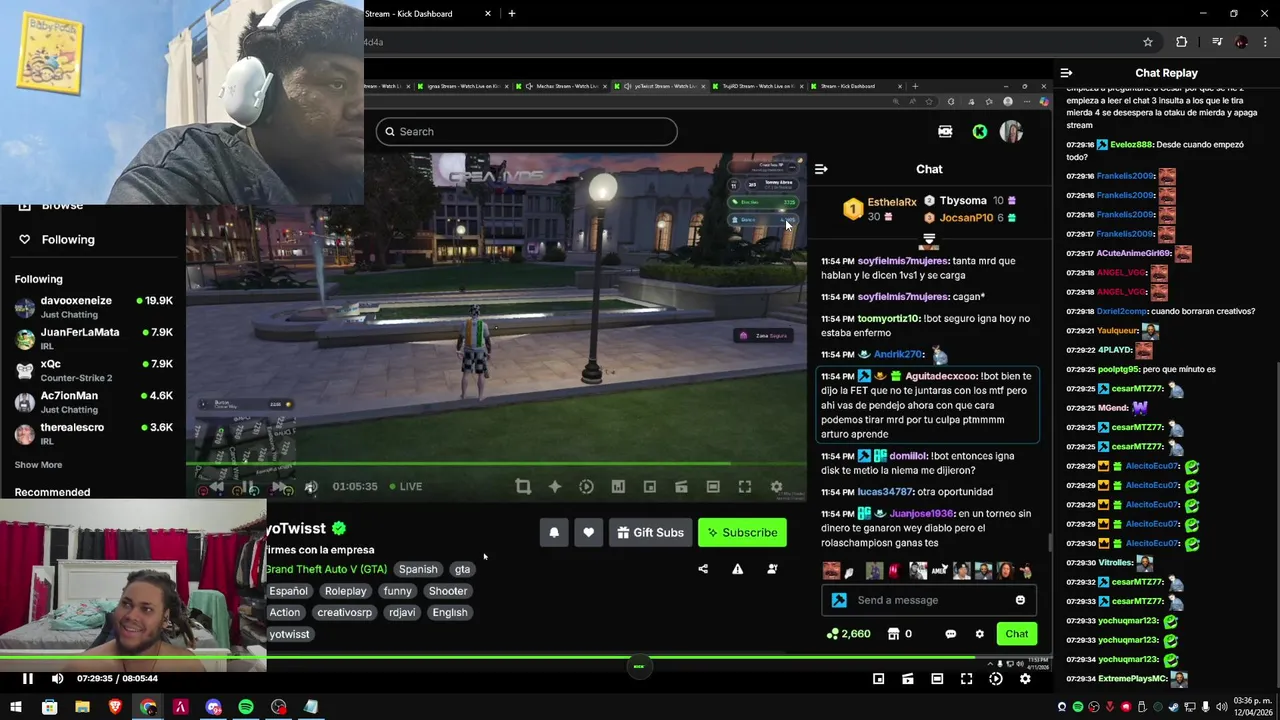Open the Following section in sidebar
The width and height of the screenshot is (1280, 720).
click(68, 240)
